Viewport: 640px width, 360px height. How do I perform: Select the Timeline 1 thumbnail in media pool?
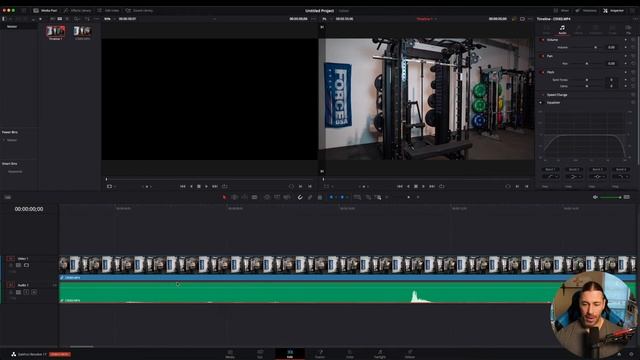[56, 32]
